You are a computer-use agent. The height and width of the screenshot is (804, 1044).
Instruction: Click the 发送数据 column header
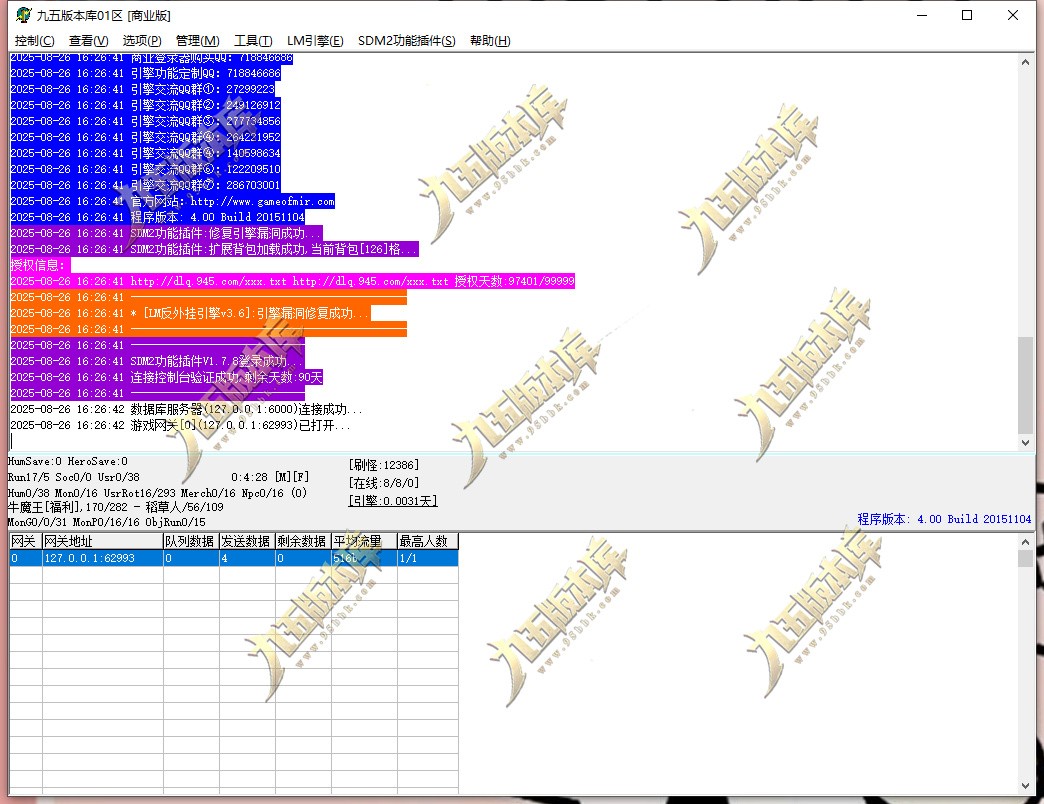coord(247,541)
